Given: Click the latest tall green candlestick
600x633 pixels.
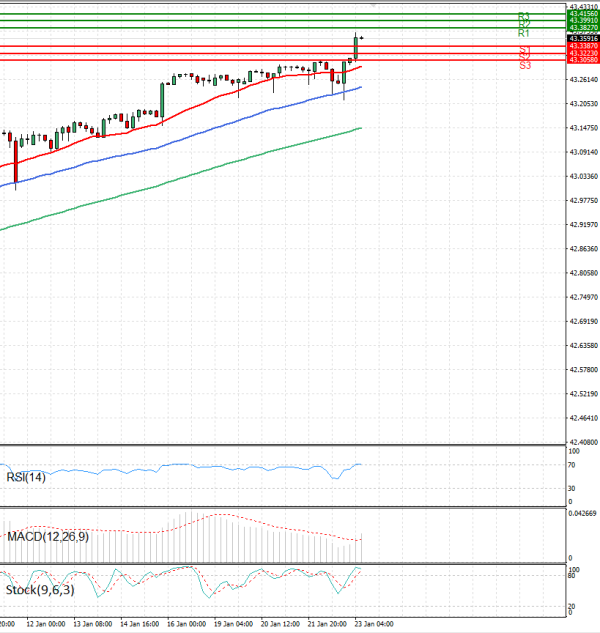Looking at the screenshot, I should pyautogui.click(x=356, y=45).
